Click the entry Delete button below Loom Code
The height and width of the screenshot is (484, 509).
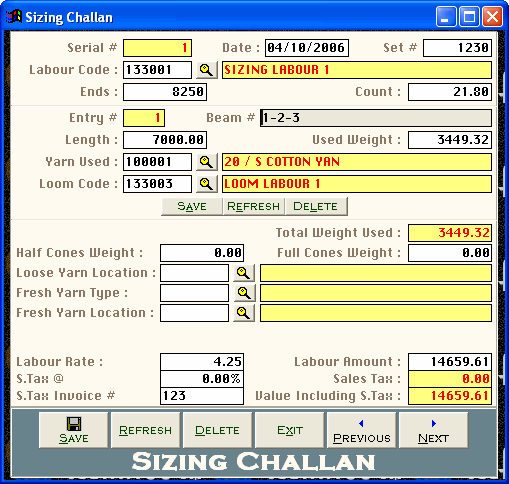pyautogui.click(x=316, y=206)
